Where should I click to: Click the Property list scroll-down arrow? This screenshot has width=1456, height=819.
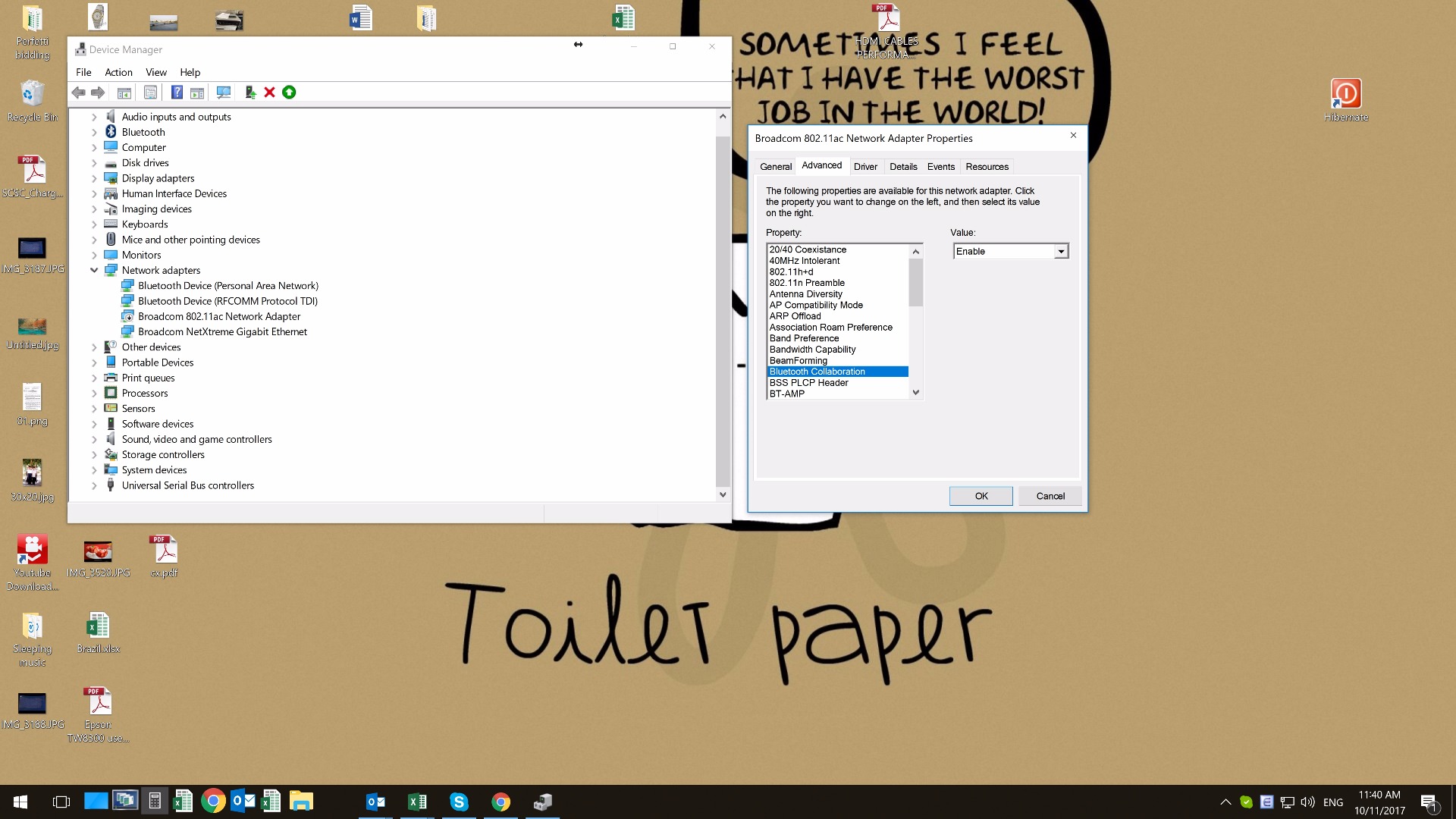pyautogui.click(x=916, y=392)
